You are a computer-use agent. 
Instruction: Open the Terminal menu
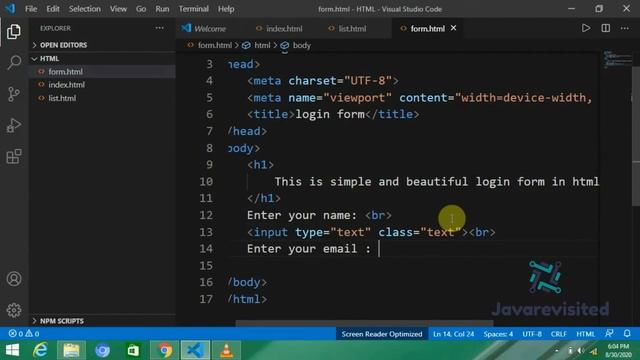(193, 9)
